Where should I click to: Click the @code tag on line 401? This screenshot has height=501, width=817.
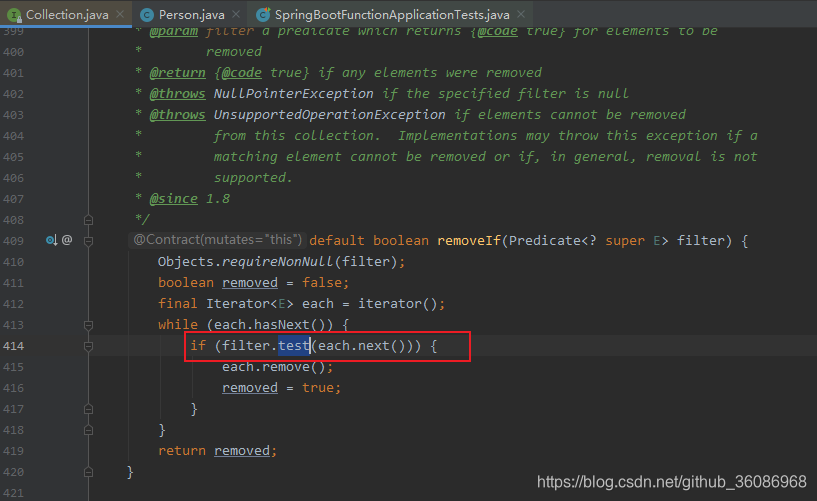(x=242, y=72)
